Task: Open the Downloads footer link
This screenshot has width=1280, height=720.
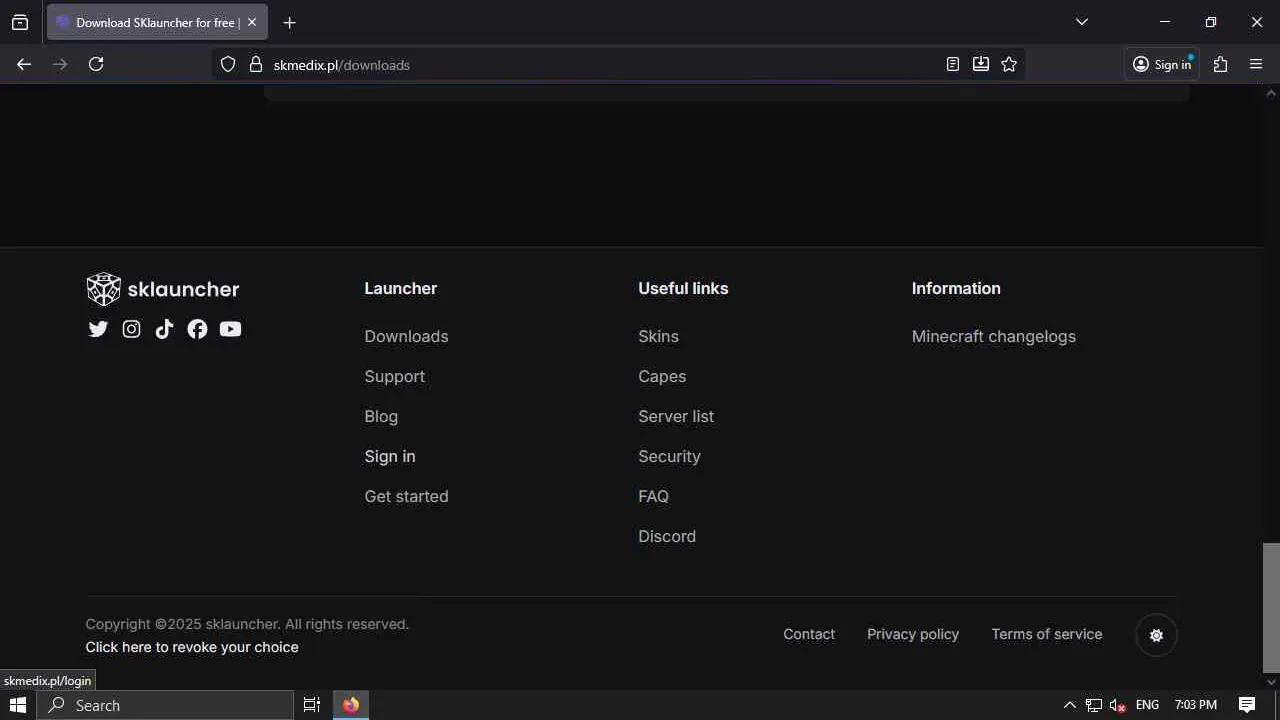Action: pyautogui.click(x=406, y=336)
